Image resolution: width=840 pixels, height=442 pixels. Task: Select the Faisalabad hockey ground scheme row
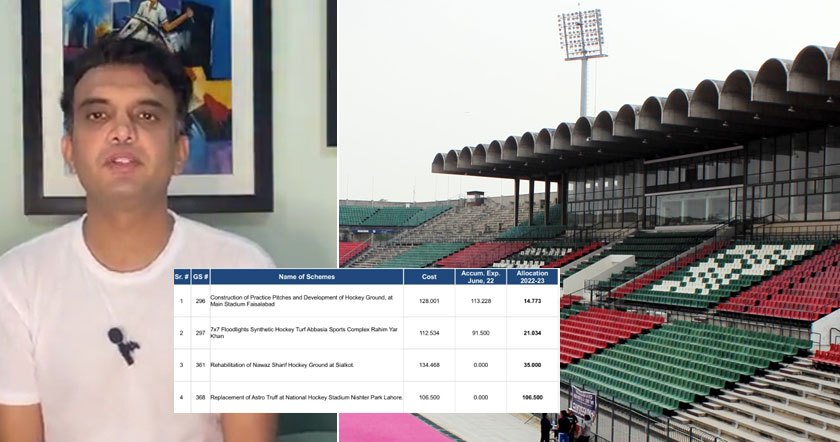366,301
